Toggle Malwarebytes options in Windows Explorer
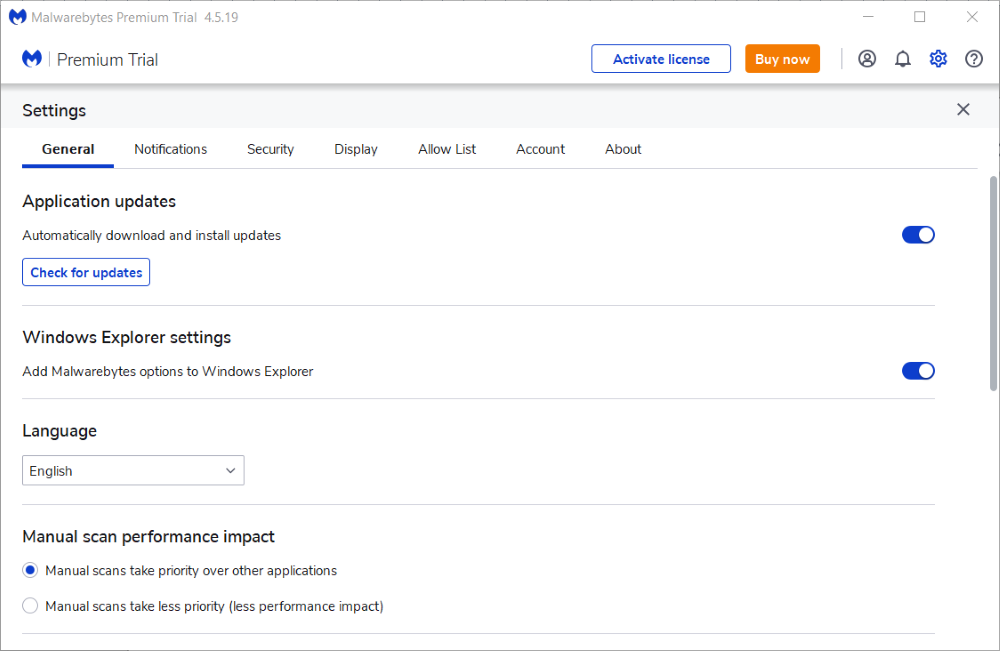 (918, 371)
